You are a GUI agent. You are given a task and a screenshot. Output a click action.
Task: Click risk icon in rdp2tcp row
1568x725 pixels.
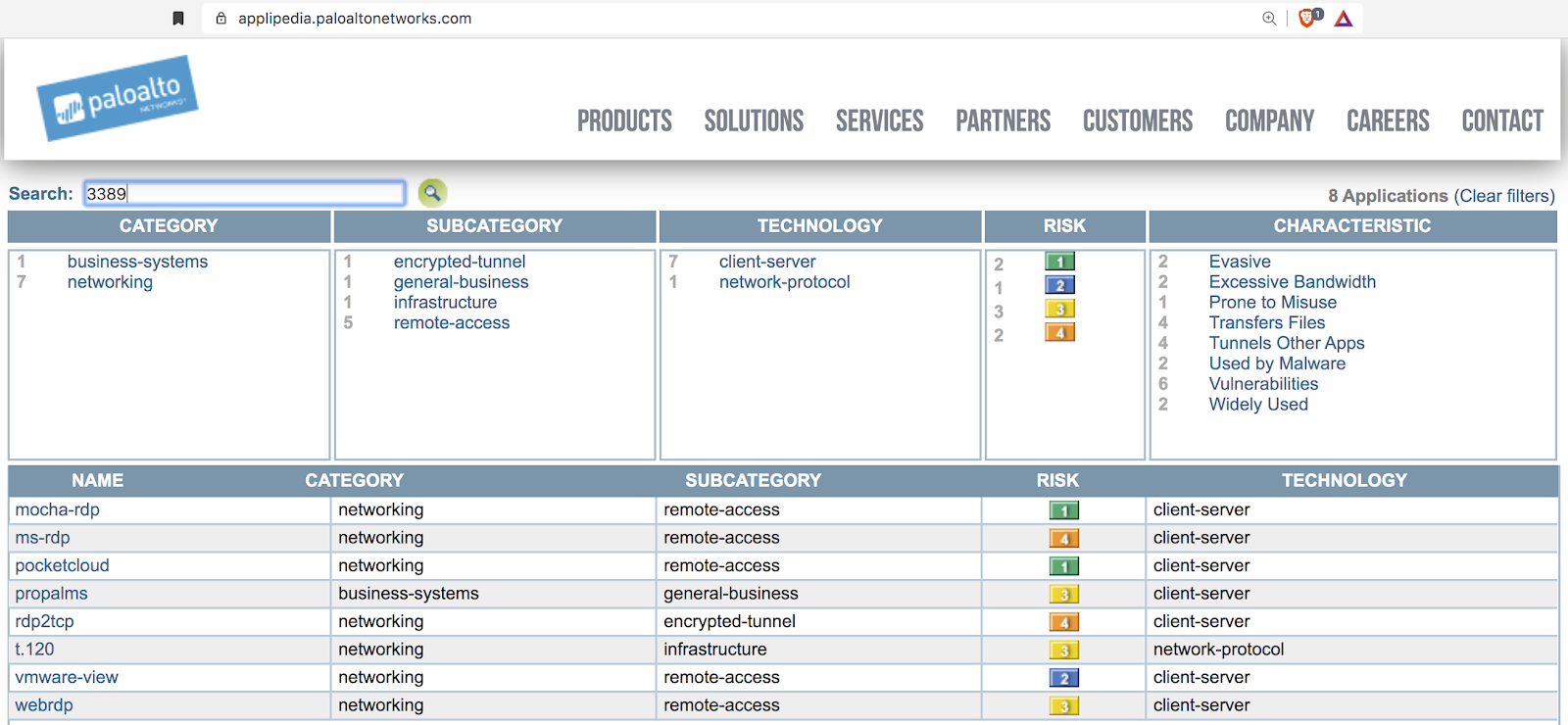(1064, 622)
